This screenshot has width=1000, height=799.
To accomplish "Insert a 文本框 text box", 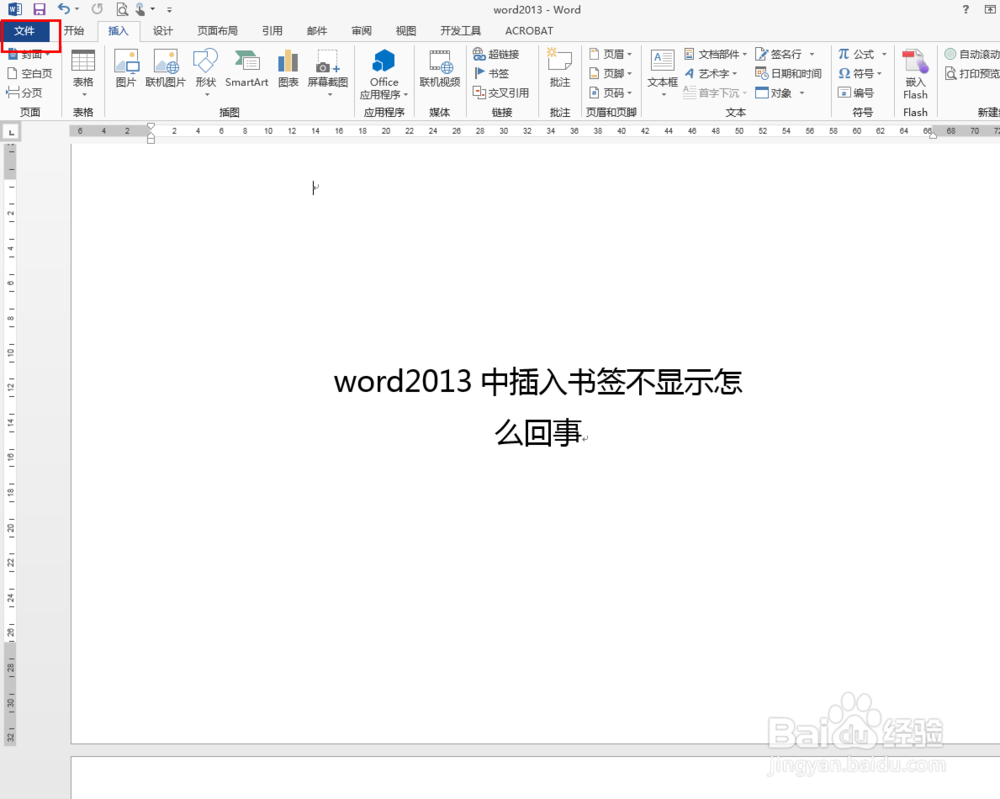I will pos(662,73).
